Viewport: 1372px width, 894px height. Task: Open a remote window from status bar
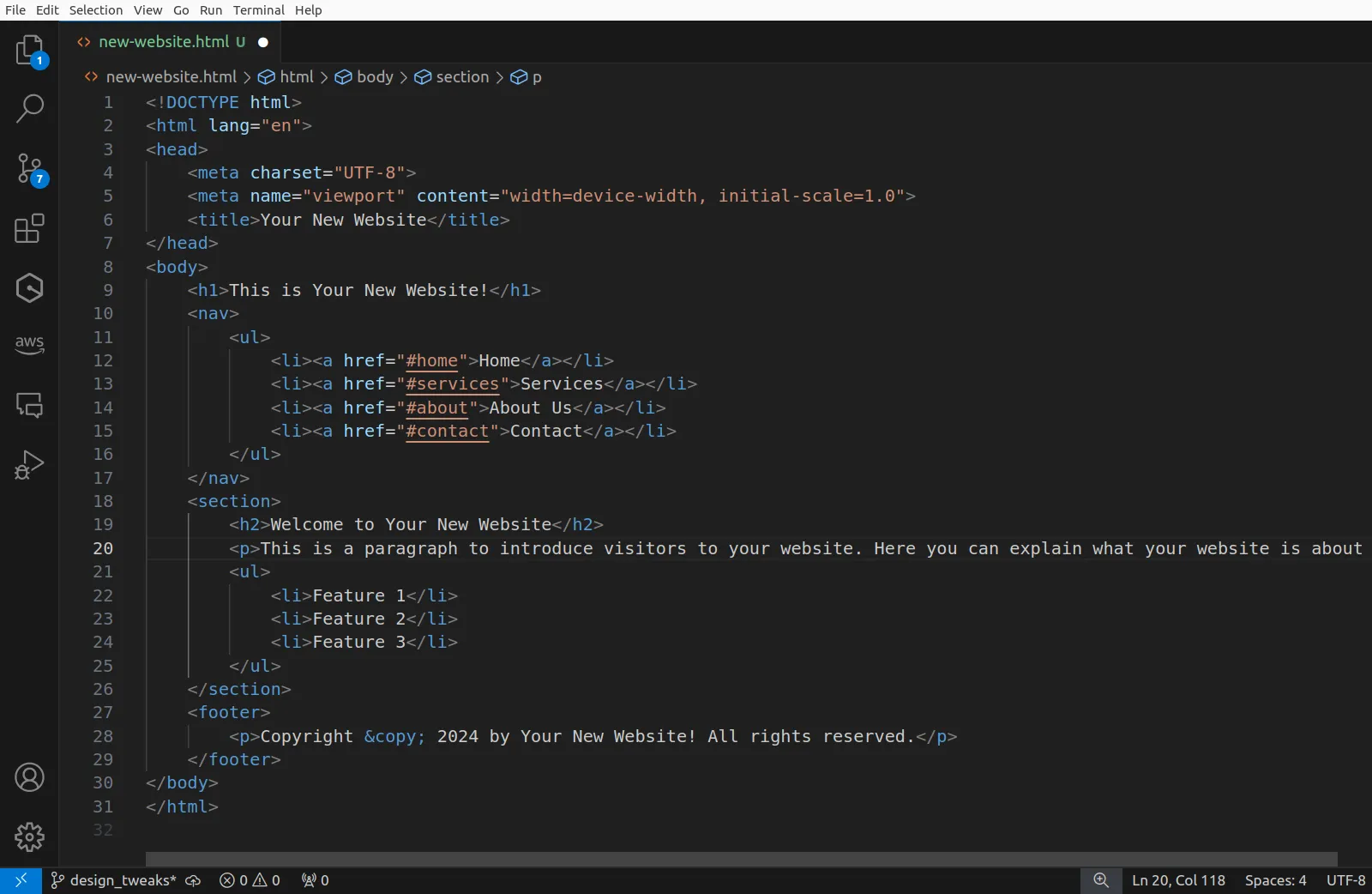(x=21, y=880)
